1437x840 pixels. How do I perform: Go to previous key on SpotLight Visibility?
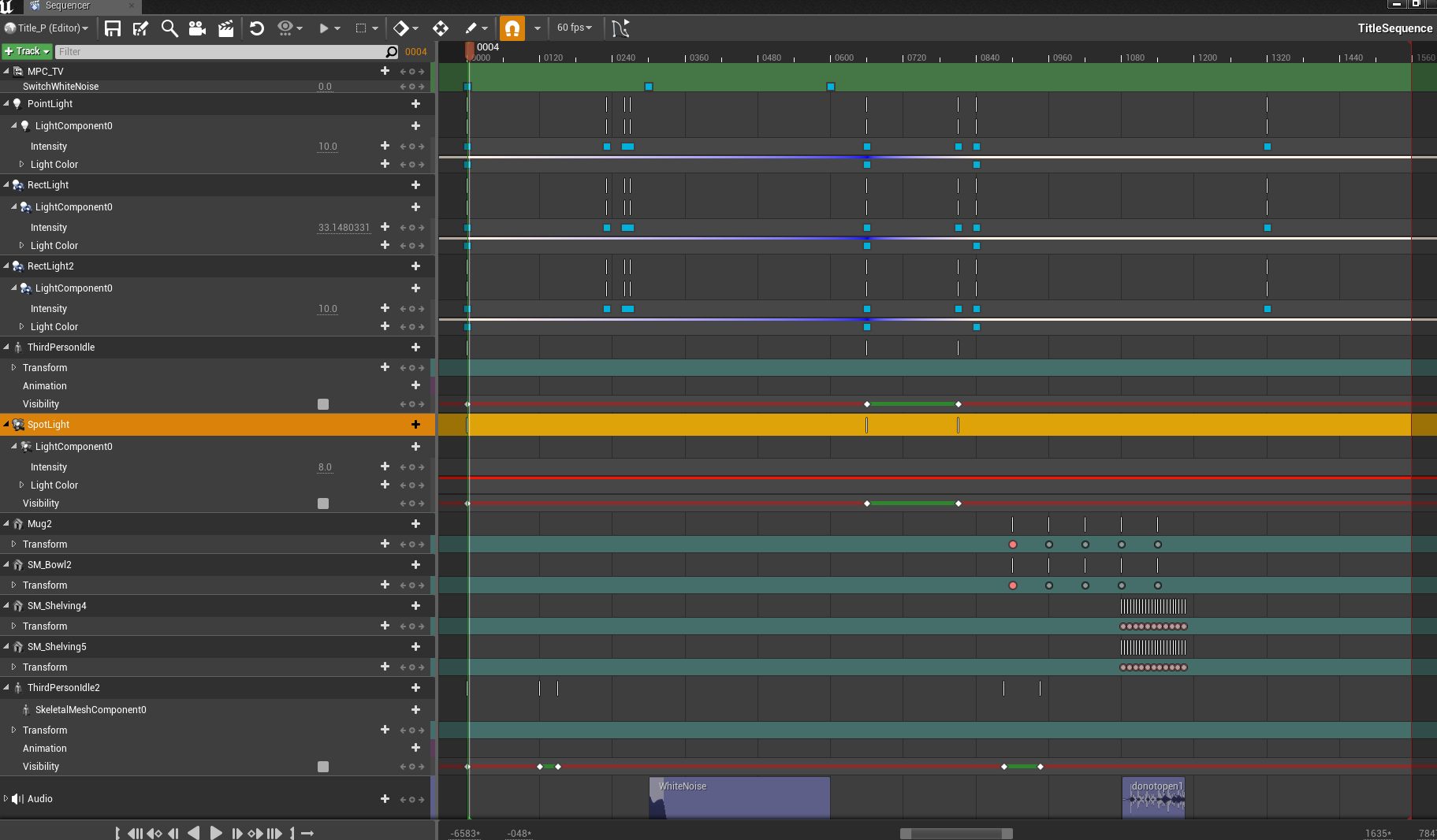click(x=402, y=504)
